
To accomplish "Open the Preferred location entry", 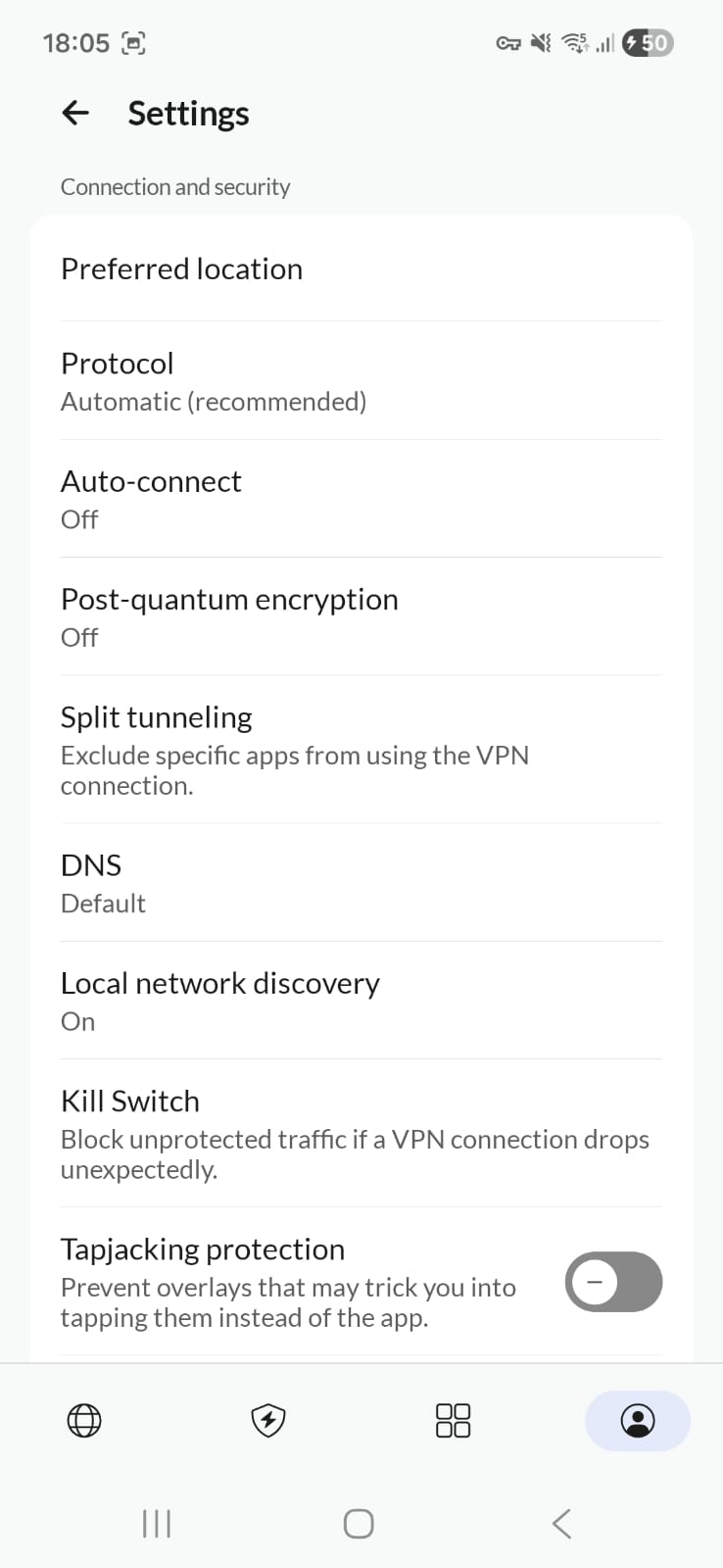I will pos(361,269).
